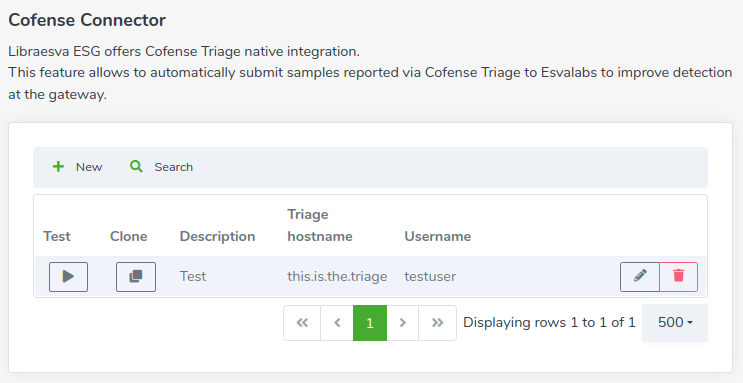743x383 pixels.
Task: Delete the Test connector with trash icon
Action: click(679, 277)
